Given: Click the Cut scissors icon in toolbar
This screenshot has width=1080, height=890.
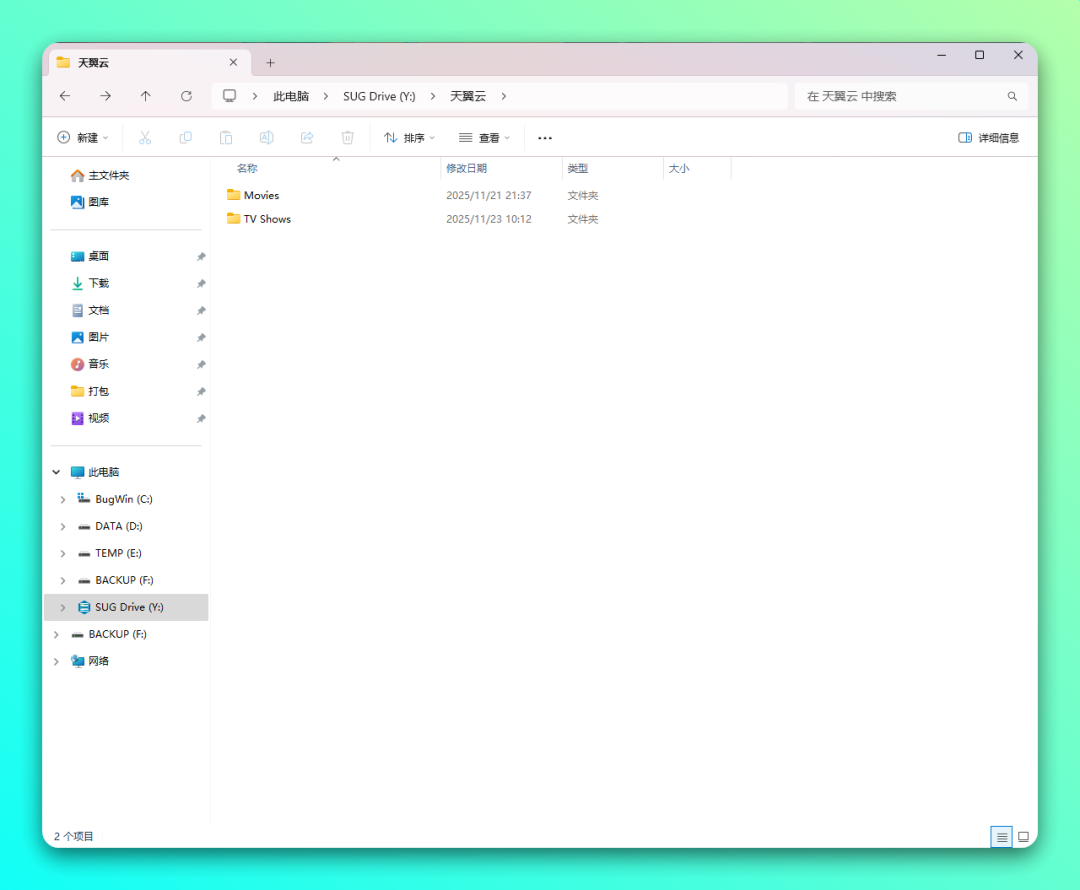Looking at the screenshot, I should pyautogui.click(x=144, y=138).
